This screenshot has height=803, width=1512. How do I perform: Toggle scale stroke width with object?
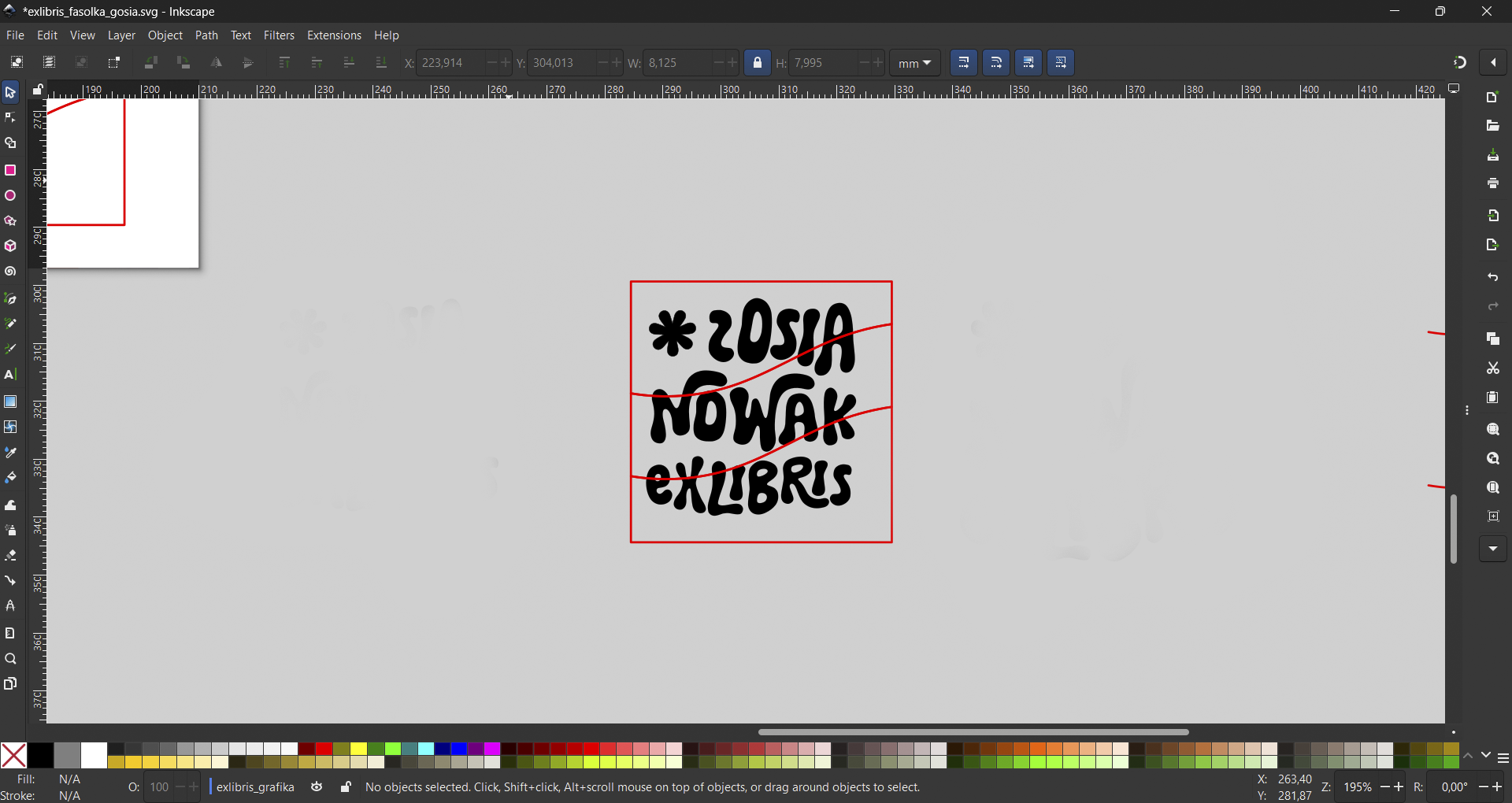(964, 62)
